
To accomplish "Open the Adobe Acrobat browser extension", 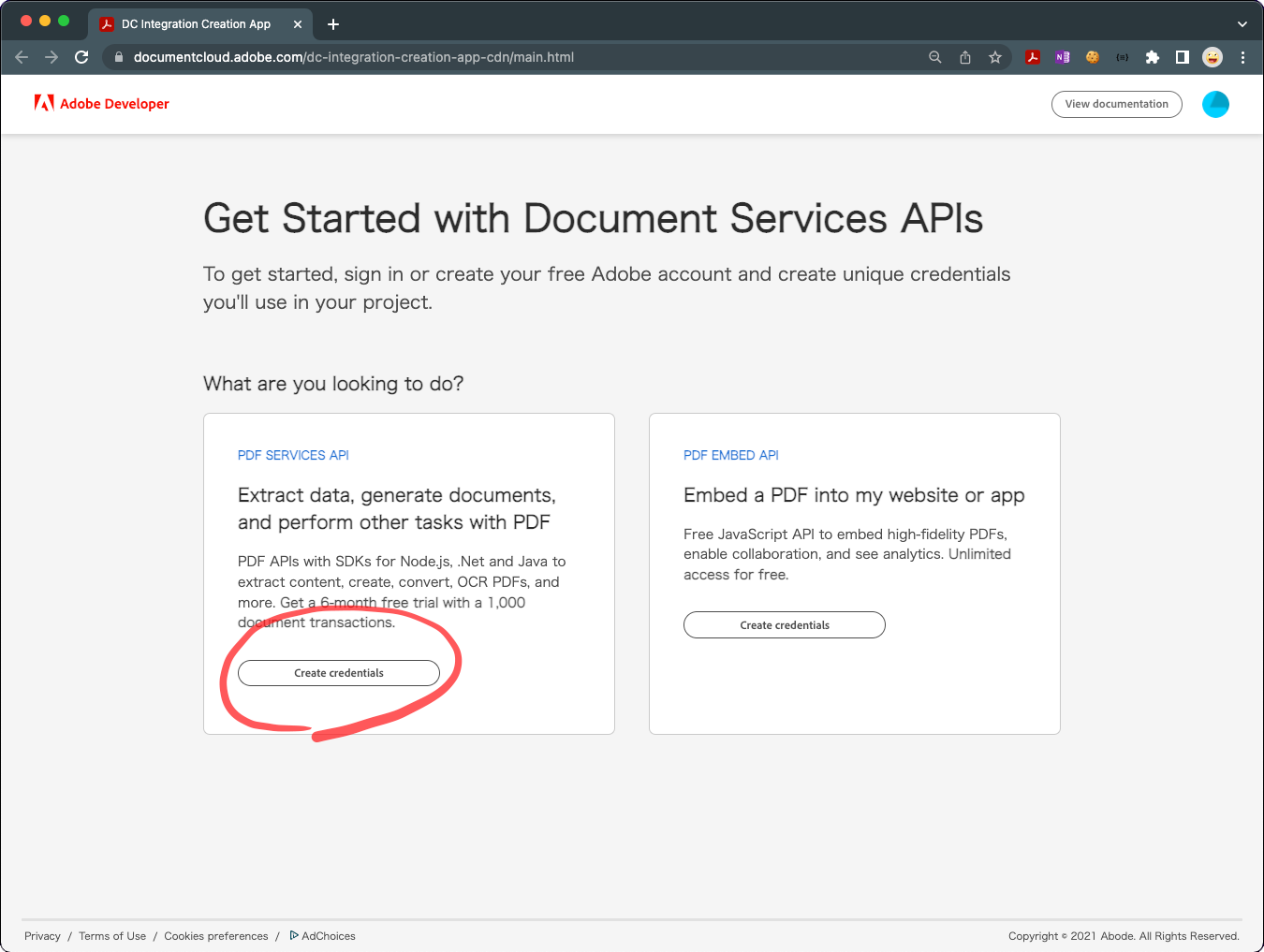I will [x=1033, y=57].
